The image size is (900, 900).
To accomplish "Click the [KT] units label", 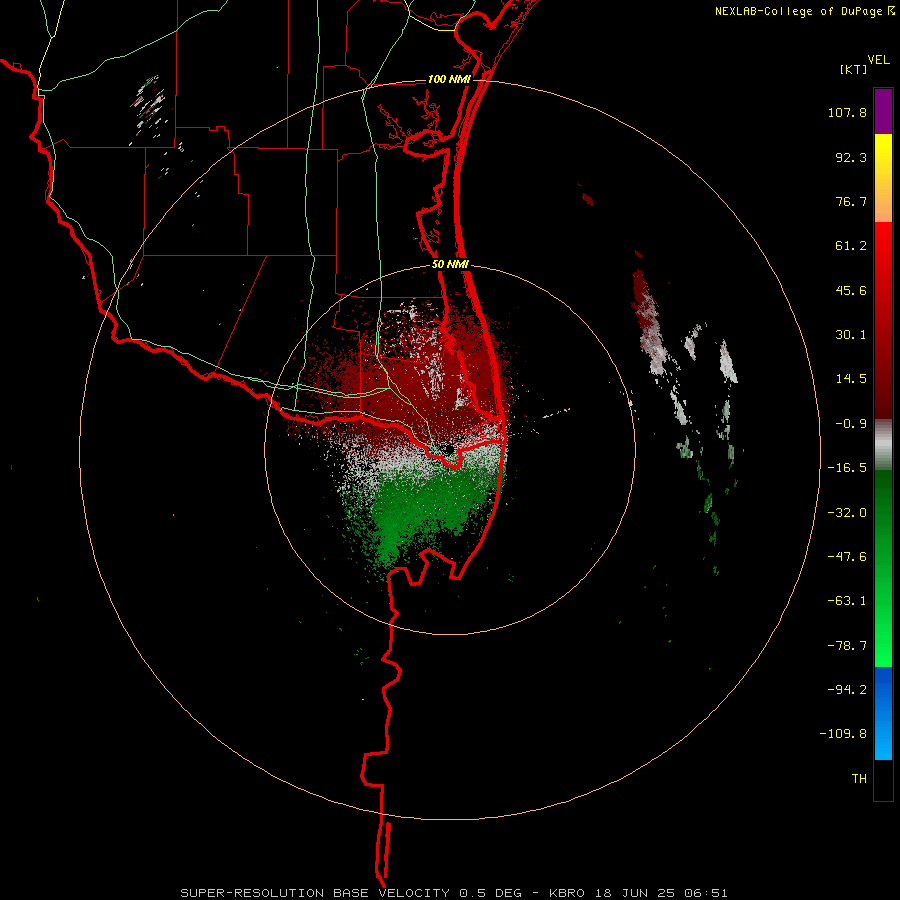I will coord(853,69).
